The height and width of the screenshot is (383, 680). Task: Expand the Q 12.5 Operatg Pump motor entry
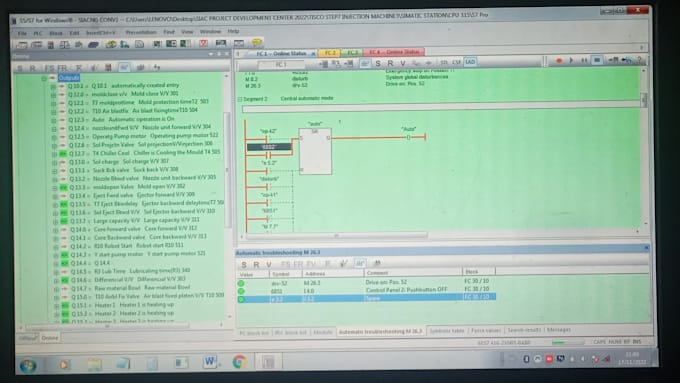coord(54,137)
